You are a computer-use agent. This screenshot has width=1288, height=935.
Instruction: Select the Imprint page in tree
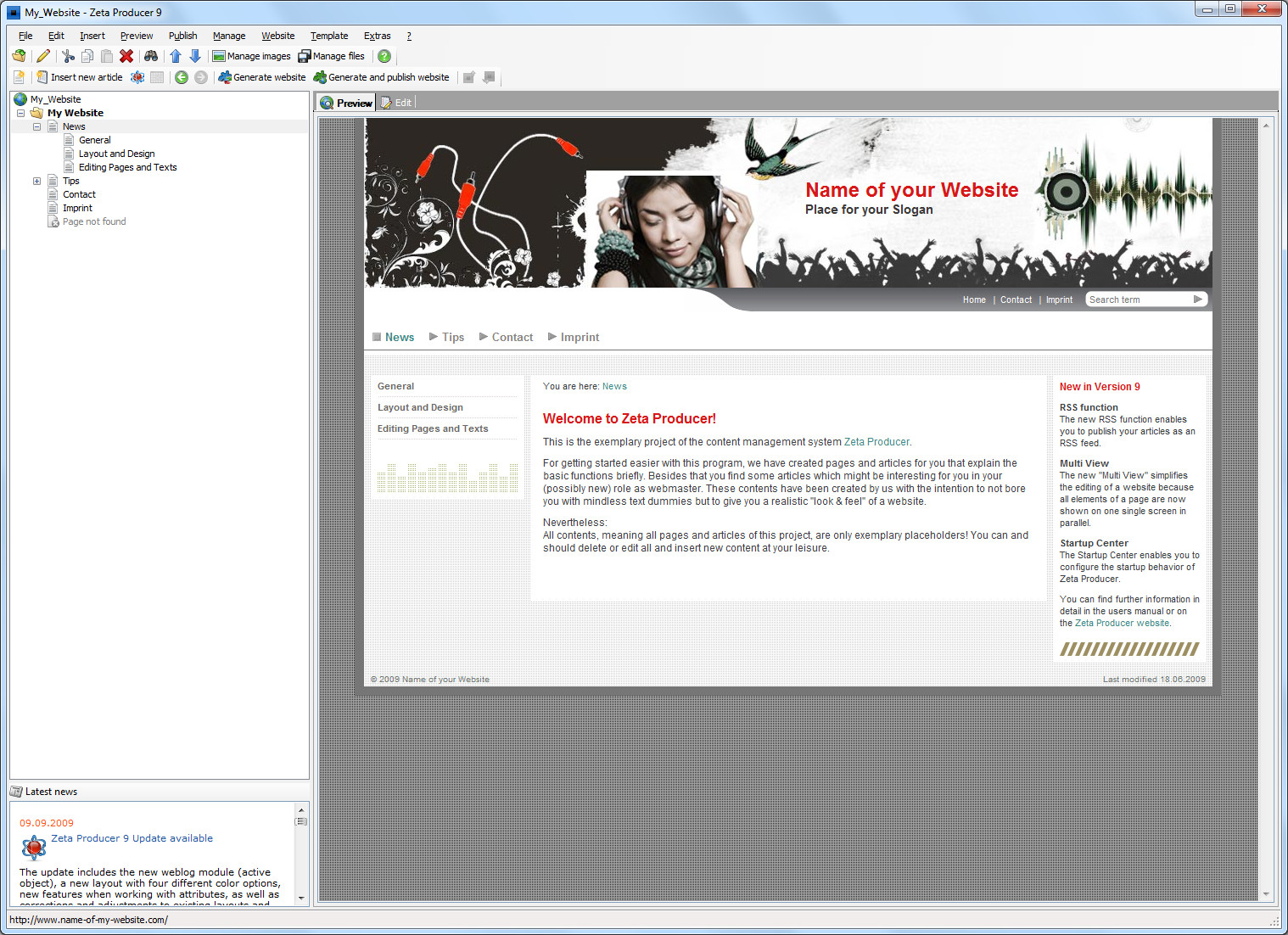77,208
